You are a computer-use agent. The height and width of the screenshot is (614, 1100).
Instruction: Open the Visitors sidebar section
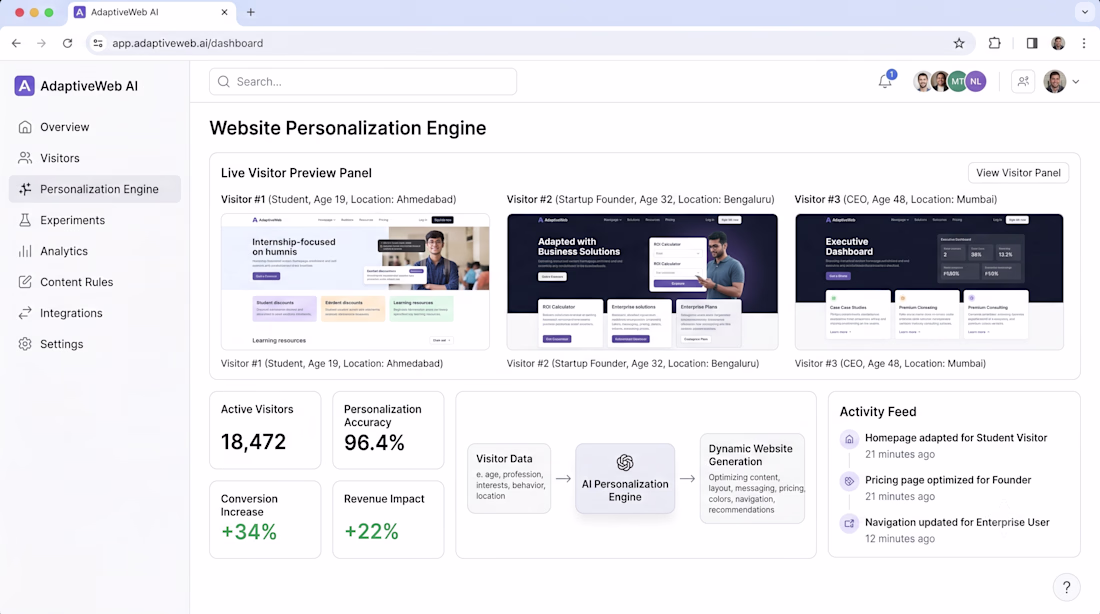click(x=95, y=158)
